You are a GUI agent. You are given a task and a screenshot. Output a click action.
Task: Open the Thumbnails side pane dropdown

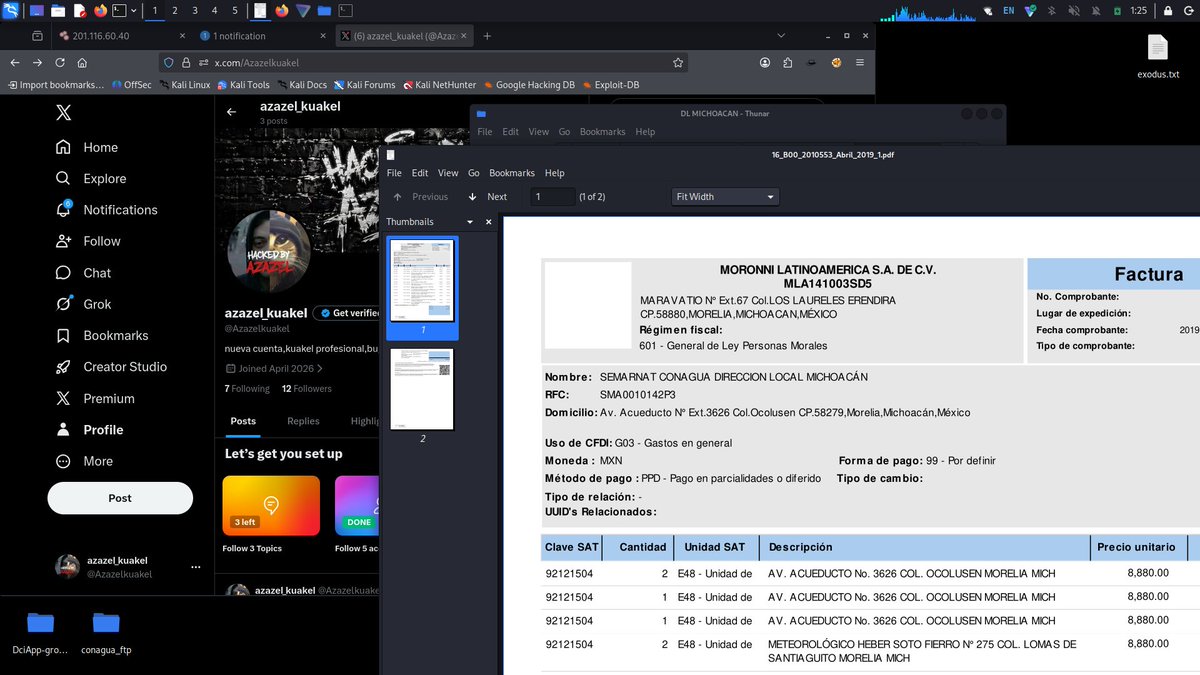point(470,222)
